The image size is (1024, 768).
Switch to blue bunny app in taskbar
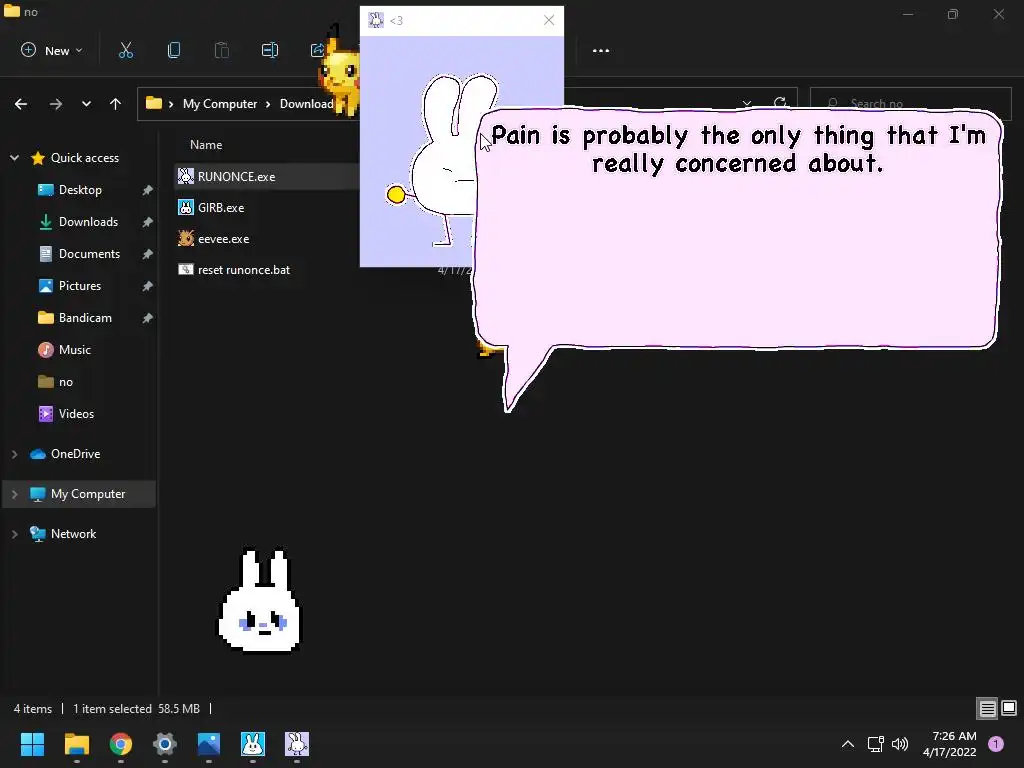(253, 744)
